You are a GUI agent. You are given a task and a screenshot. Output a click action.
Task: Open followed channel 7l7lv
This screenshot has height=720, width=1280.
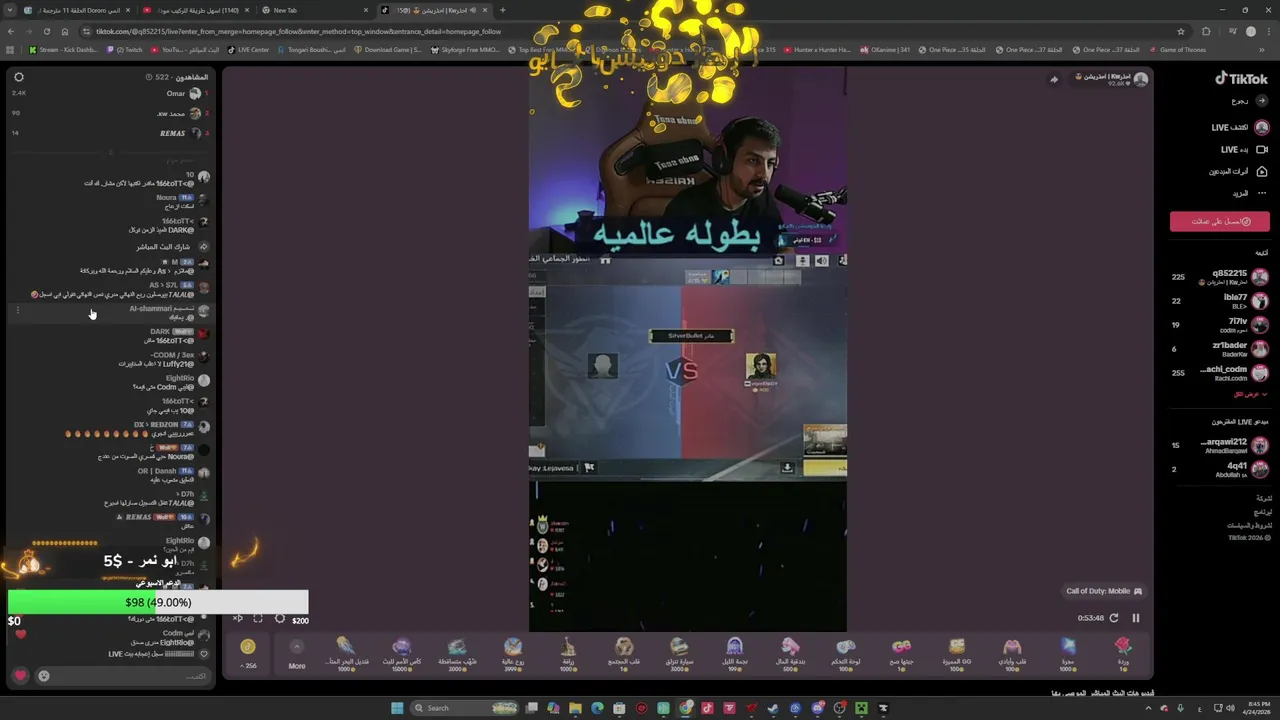coord(1220,325)
